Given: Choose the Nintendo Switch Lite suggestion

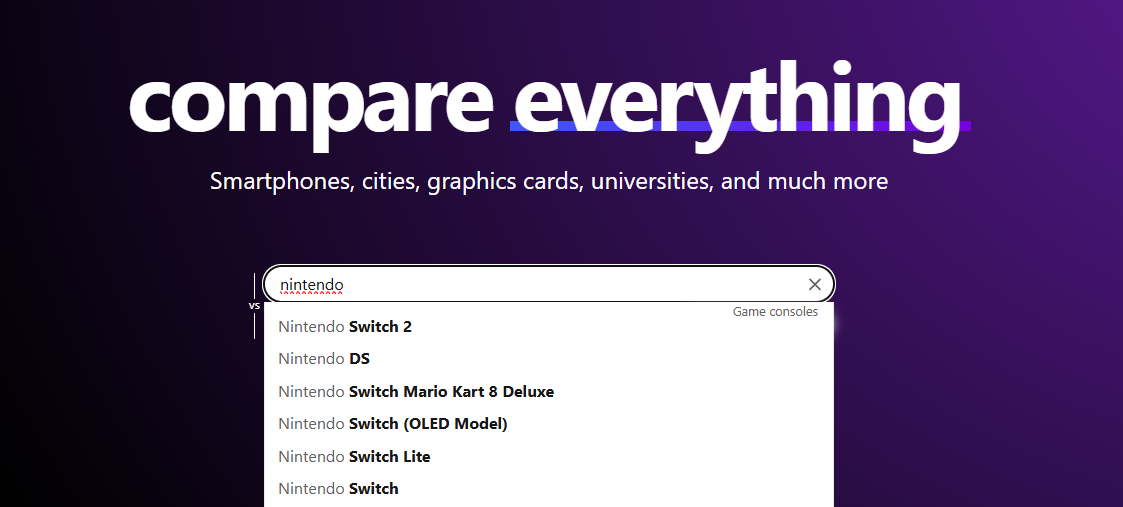Looking at the screenshot, I should point(354,457).
